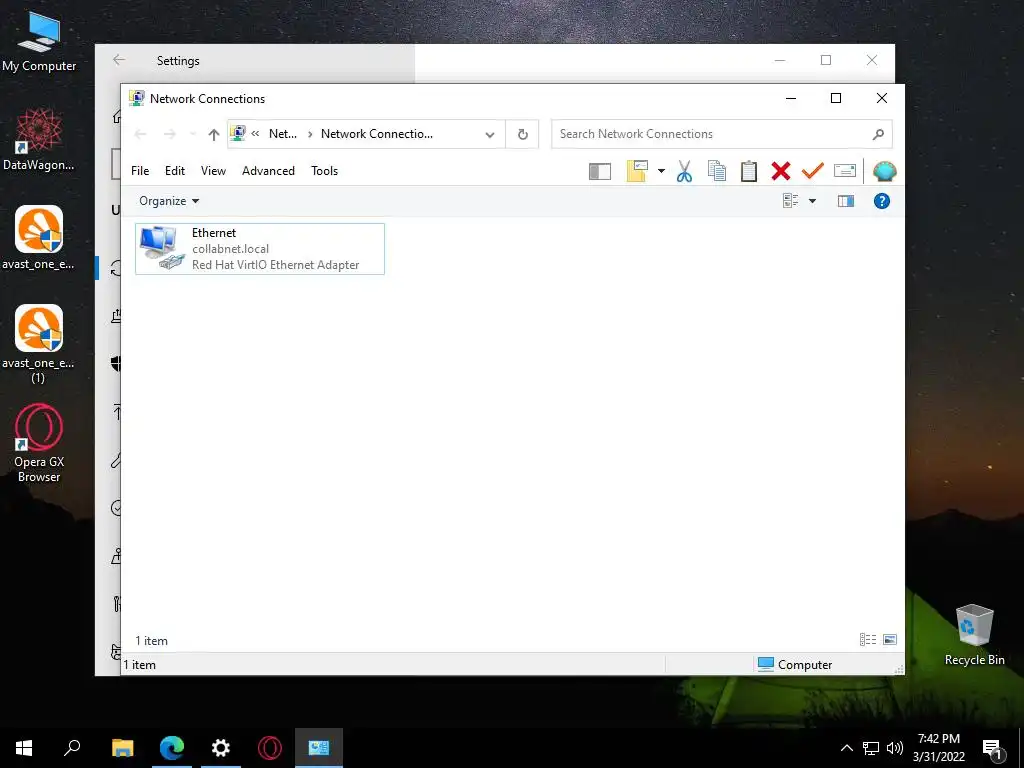Viewport: 1024px width, 768px height.
Task: Switch to details view icon at bottom right
Action: (867, 639)
